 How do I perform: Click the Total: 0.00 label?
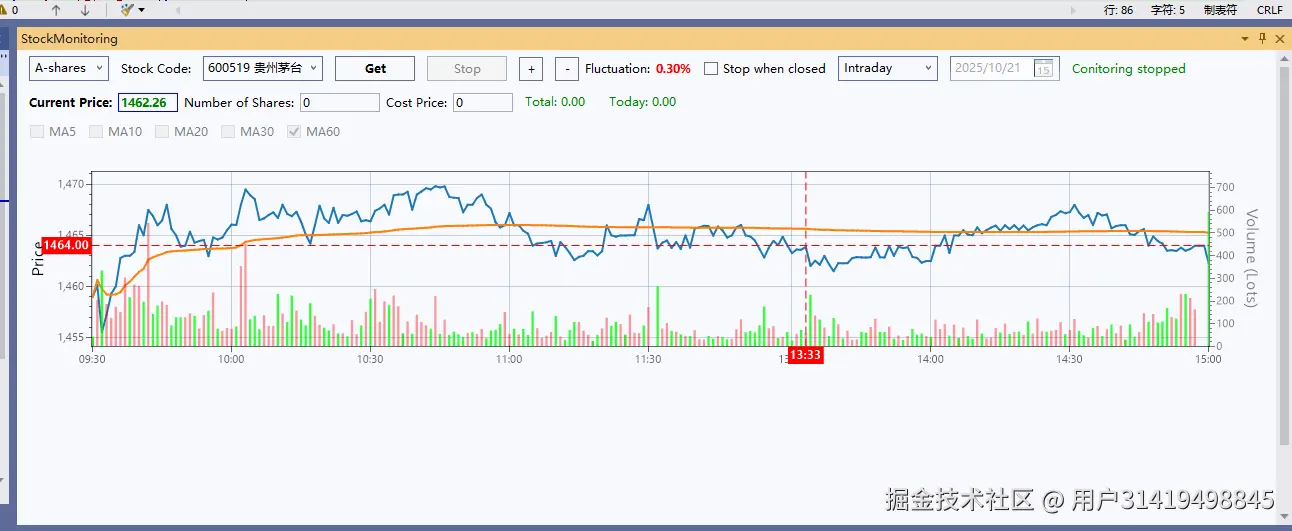tap(555, 102)
